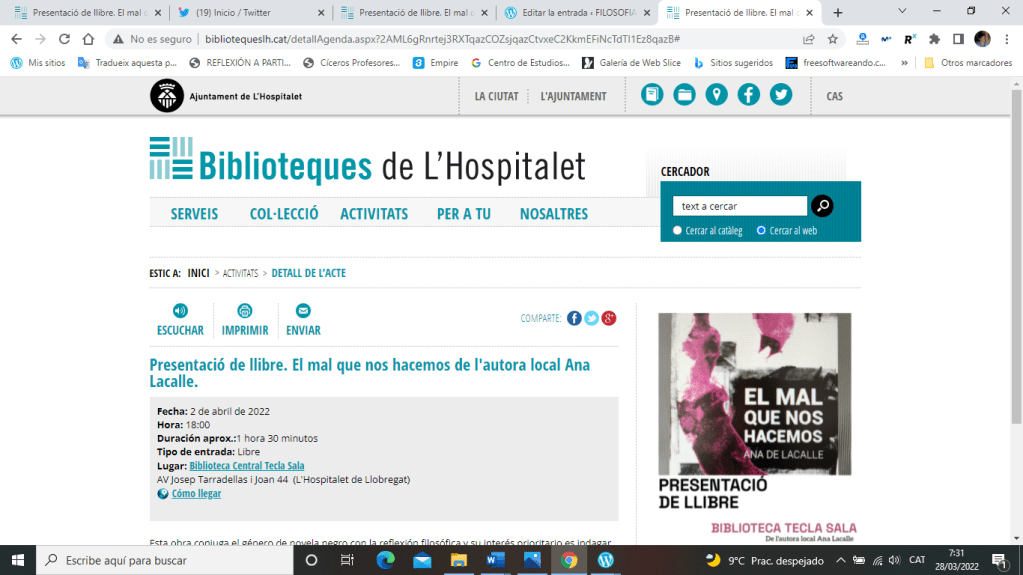Click the Escuchar speaker icon
The width and height of the screenshot is (1023, 575).
click(x=180, y=311)
